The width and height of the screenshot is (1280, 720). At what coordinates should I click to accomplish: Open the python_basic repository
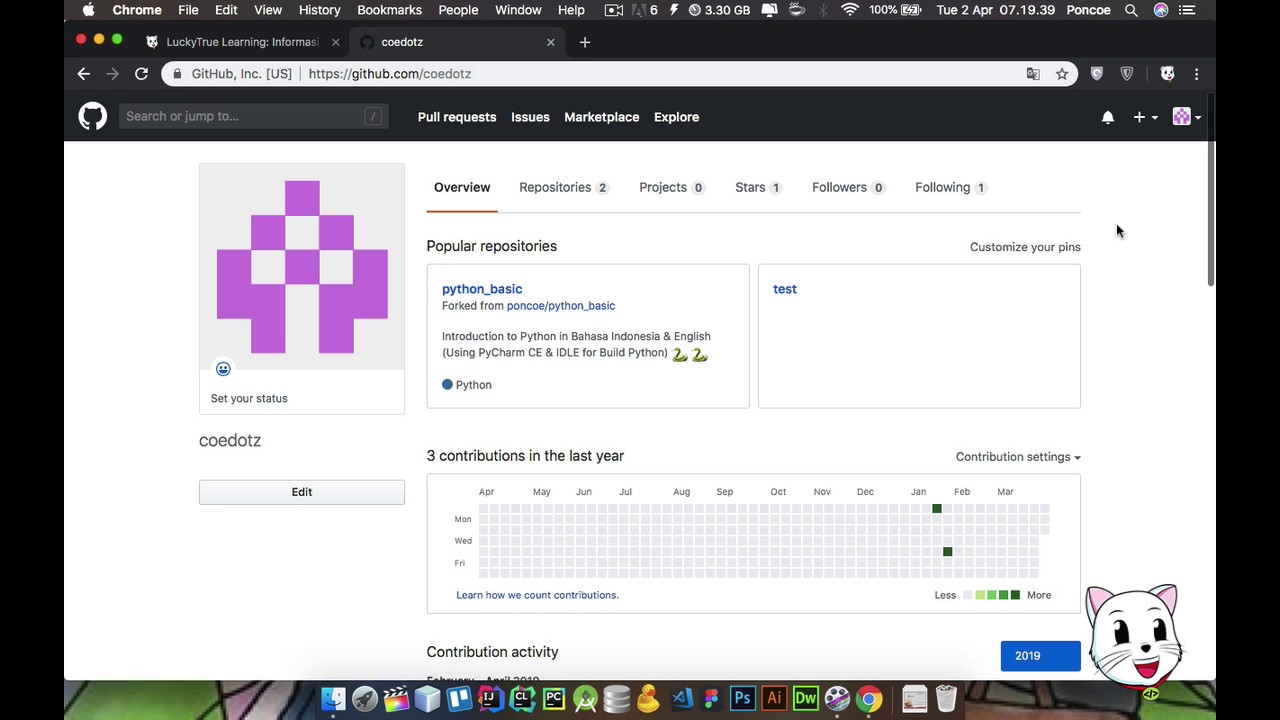point(482,289)
